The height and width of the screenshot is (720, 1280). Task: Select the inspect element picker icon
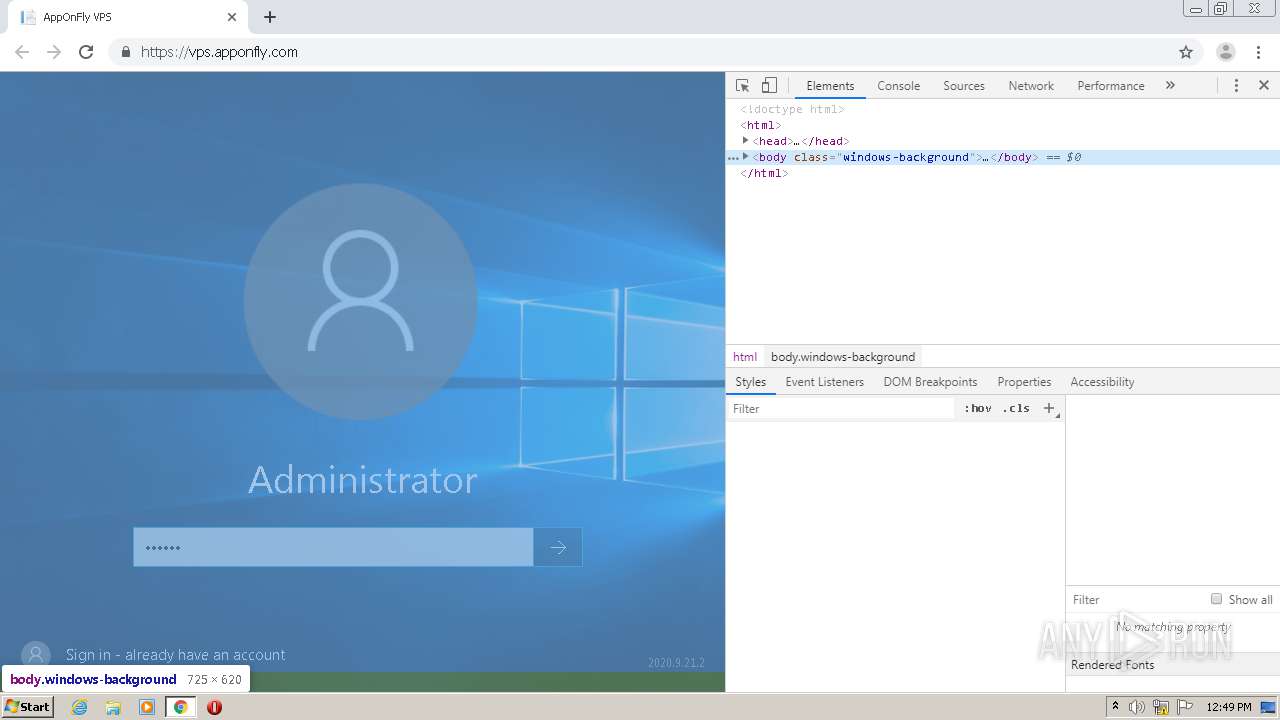[742, 86]
